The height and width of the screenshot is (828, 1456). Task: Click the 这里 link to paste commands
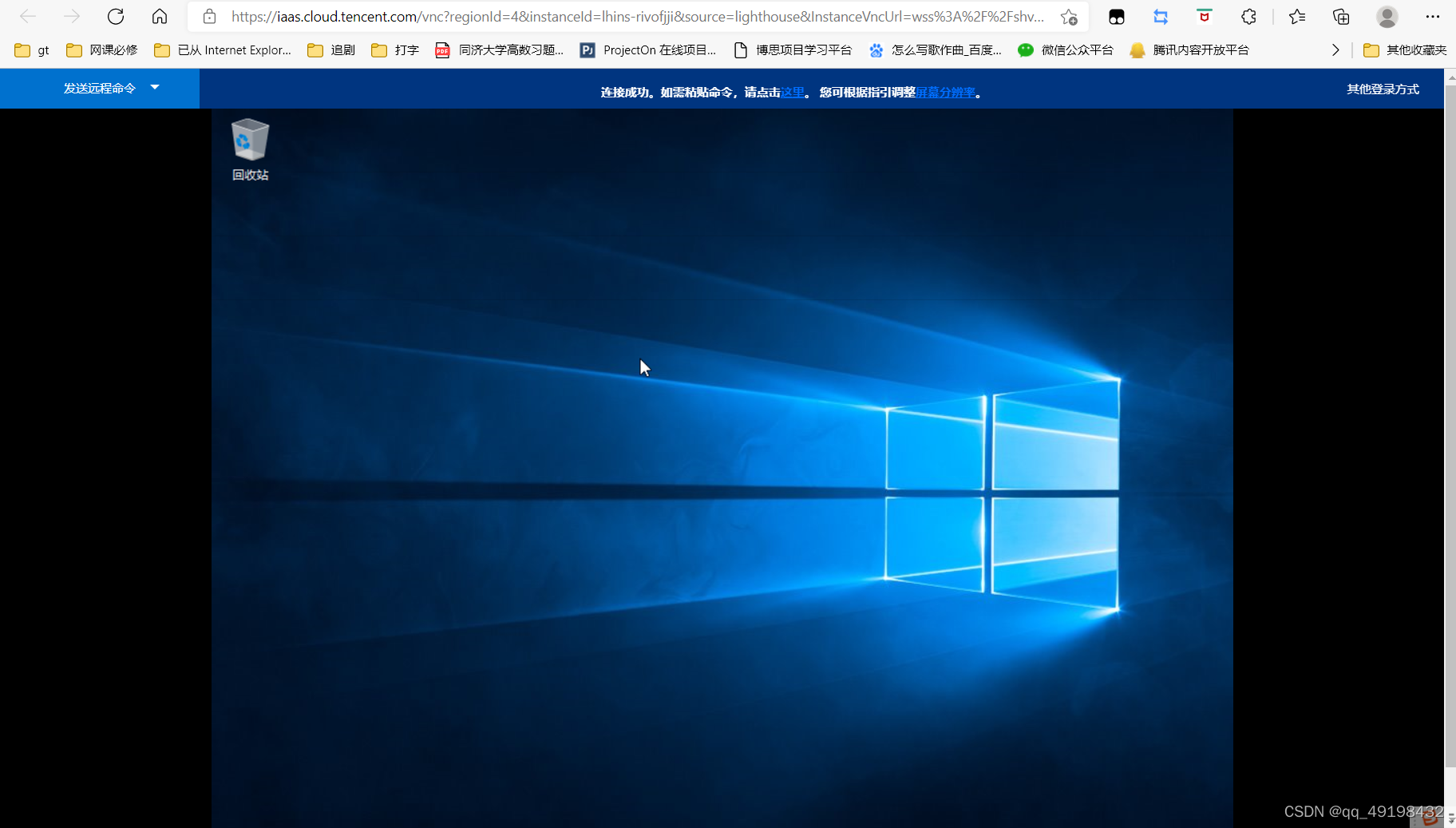pos(793,93)
